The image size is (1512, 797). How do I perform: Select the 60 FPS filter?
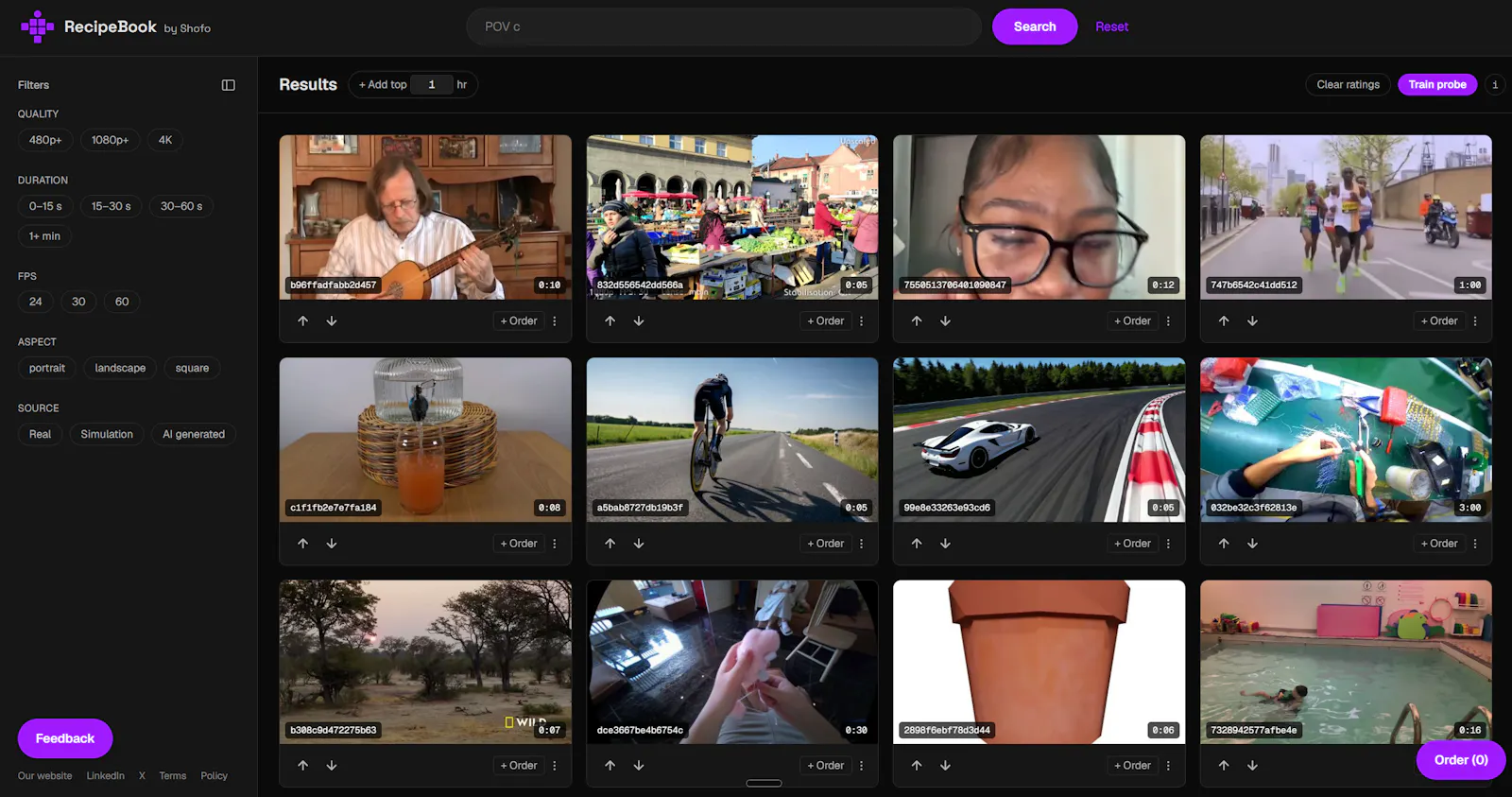[122, 302]
